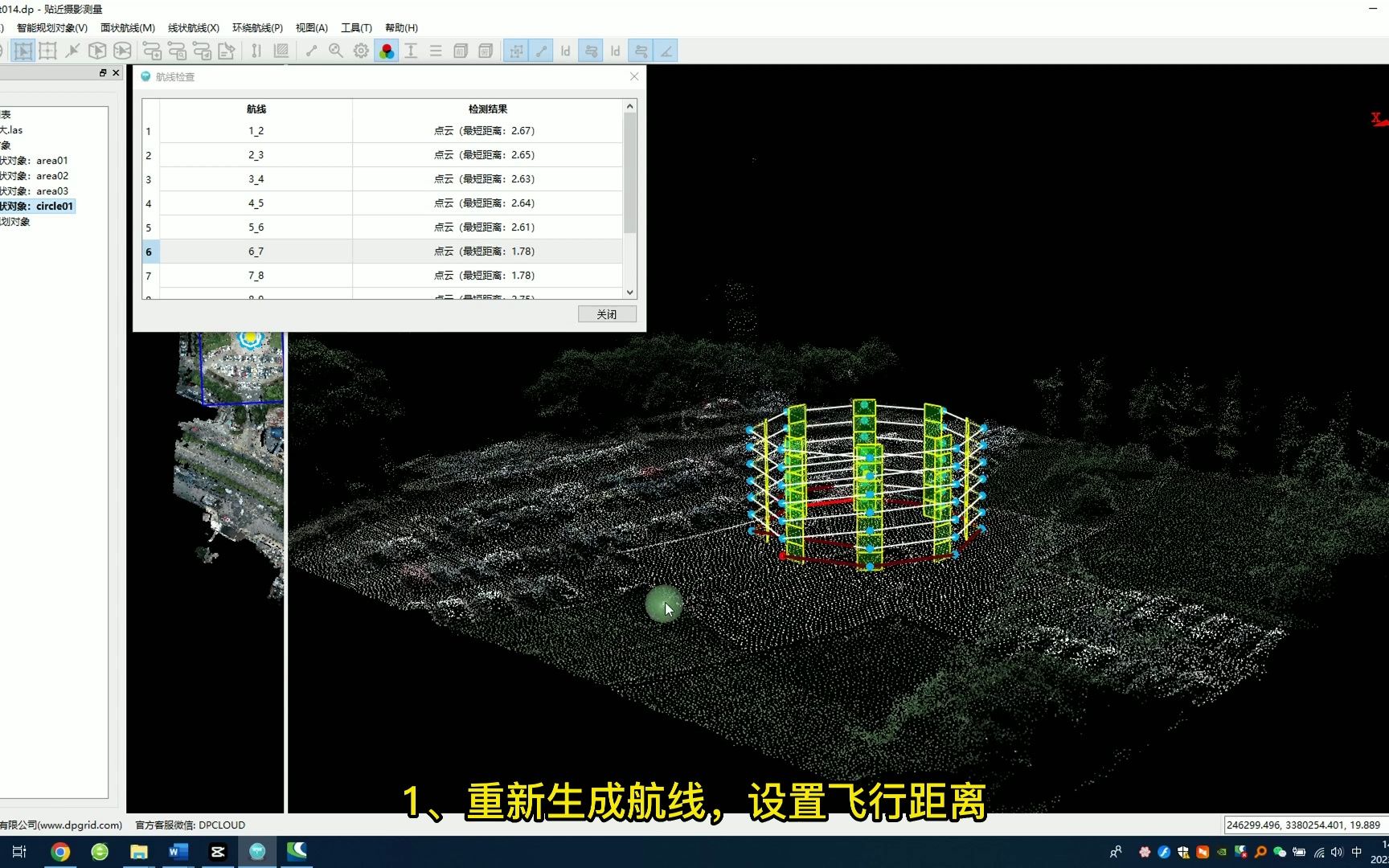Image resolution: width=1389 pixels, height=868 pixels.
Task: Click the first stacked box icon
Action: tap(461, 51)
